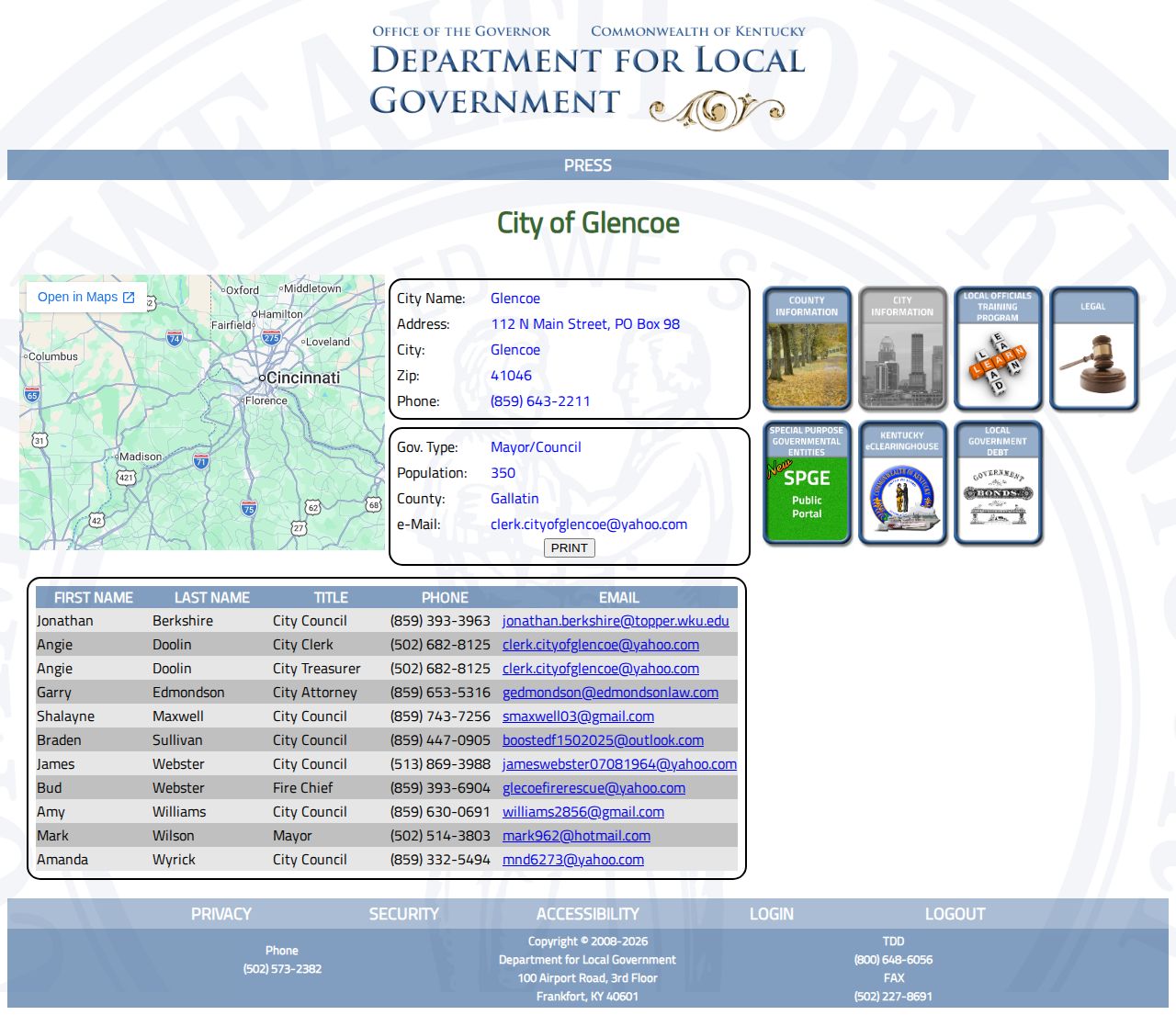The width and height of the screenshot is (1176, 1015).
Task: Email mnd6273@yahoo.com
Action: (573, 860)
